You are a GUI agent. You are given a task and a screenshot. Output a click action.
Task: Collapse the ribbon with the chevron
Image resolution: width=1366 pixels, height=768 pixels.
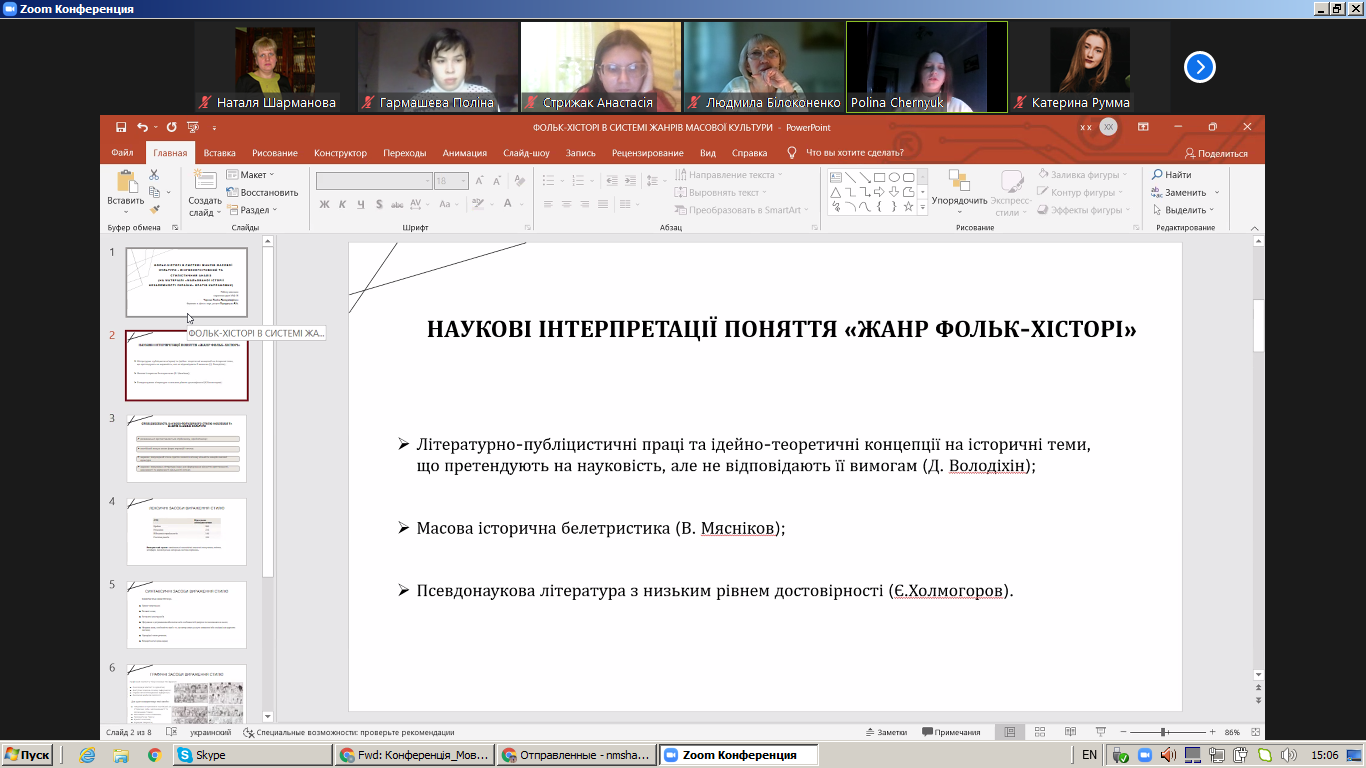1253,228
